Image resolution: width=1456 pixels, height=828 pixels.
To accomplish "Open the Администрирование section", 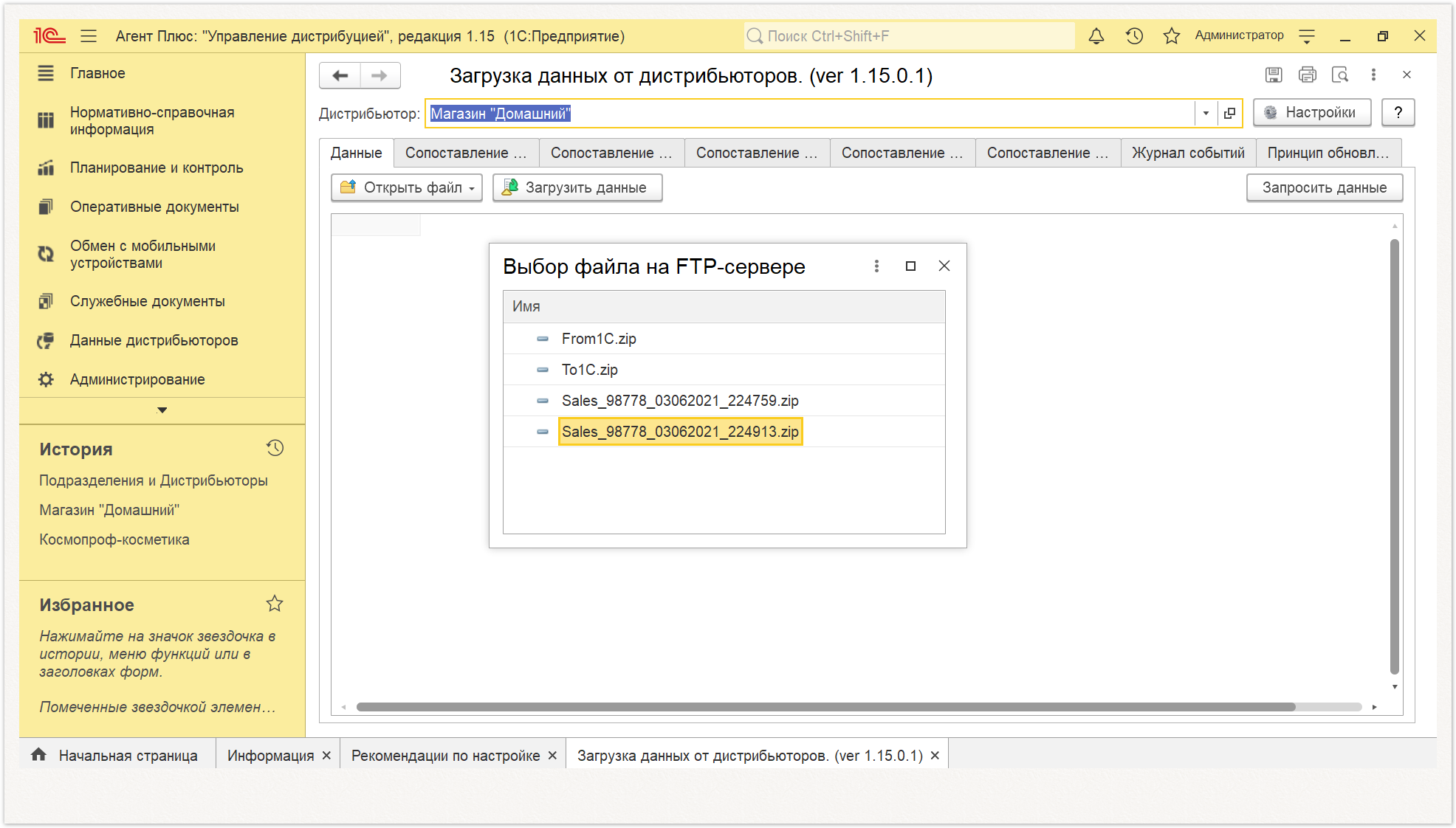I will [137, 379].
